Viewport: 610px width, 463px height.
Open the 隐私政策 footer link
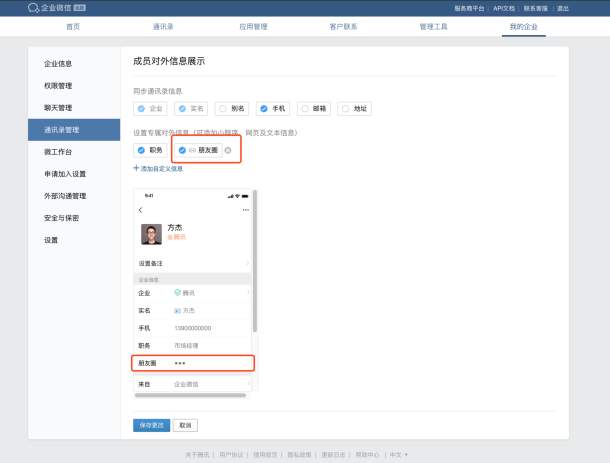click(299, 454)
